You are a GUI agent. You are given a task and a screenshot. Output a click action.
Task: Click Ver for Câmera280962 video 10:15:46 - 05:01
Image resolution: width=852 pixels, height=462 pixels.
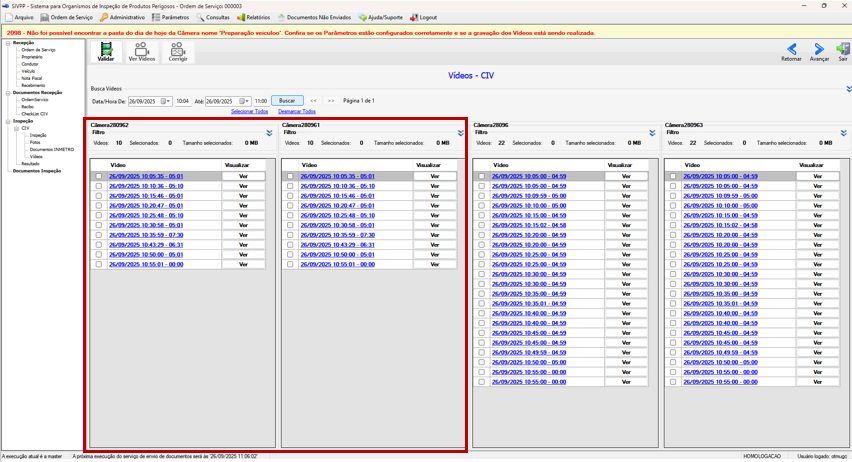(243, 196)
